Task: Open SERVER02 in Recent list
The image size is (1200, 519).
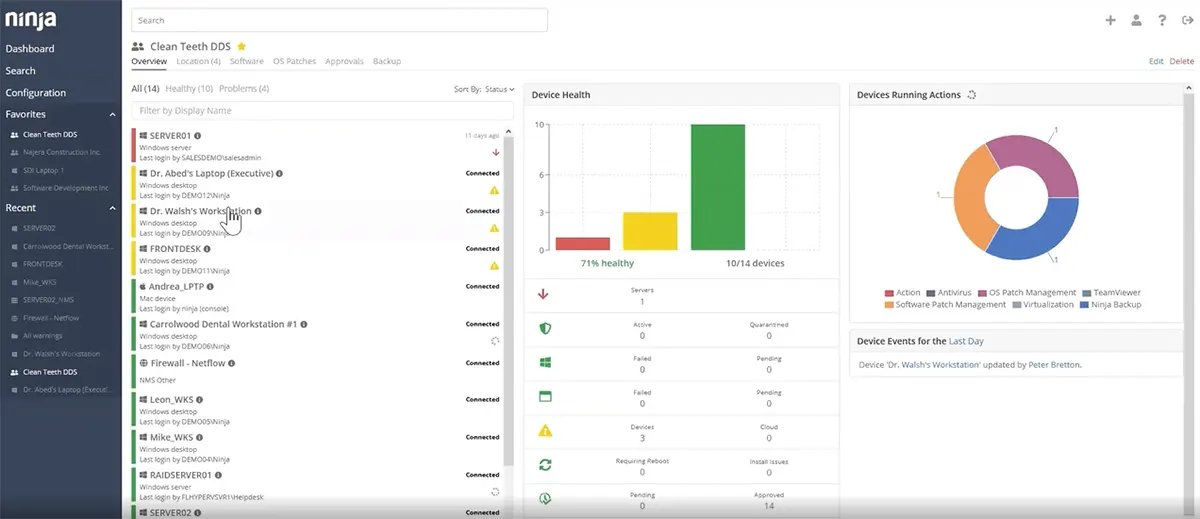Action: (x=40, y=228)
